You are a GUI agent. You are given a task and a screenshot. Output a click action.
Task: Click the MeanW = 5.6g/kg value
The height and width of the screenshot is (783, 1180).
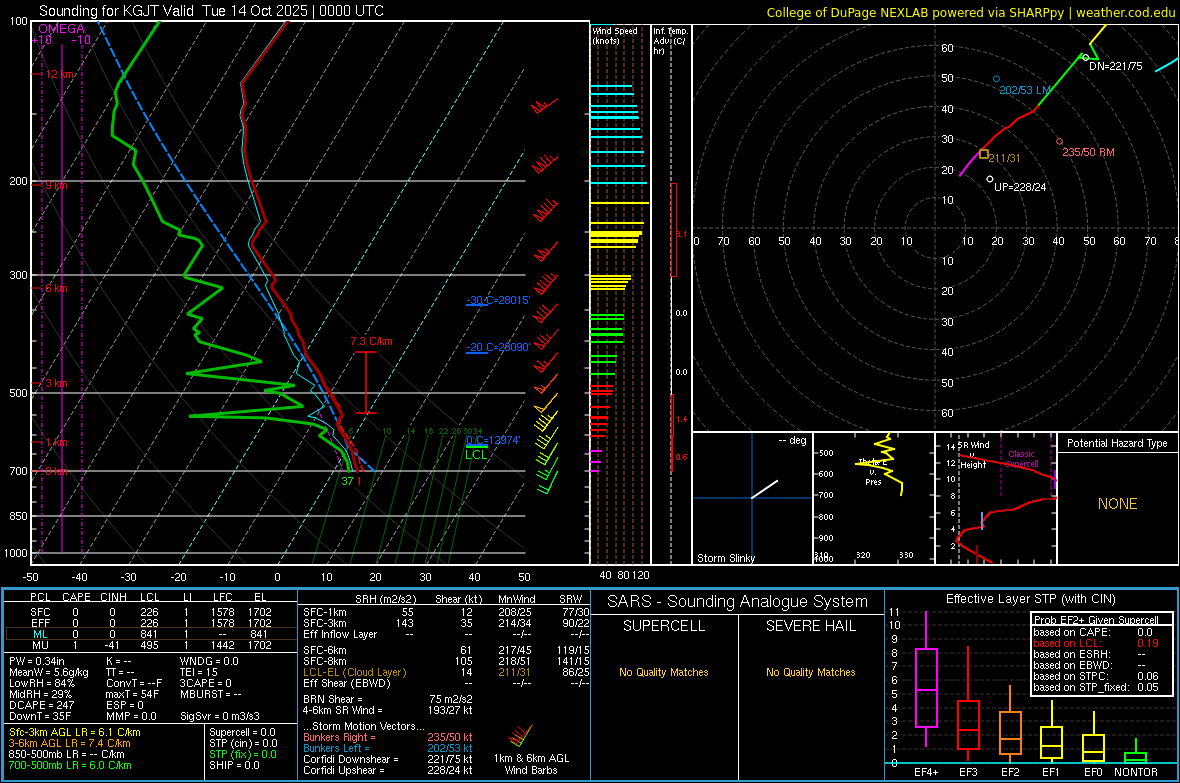[x=48, y=672]
